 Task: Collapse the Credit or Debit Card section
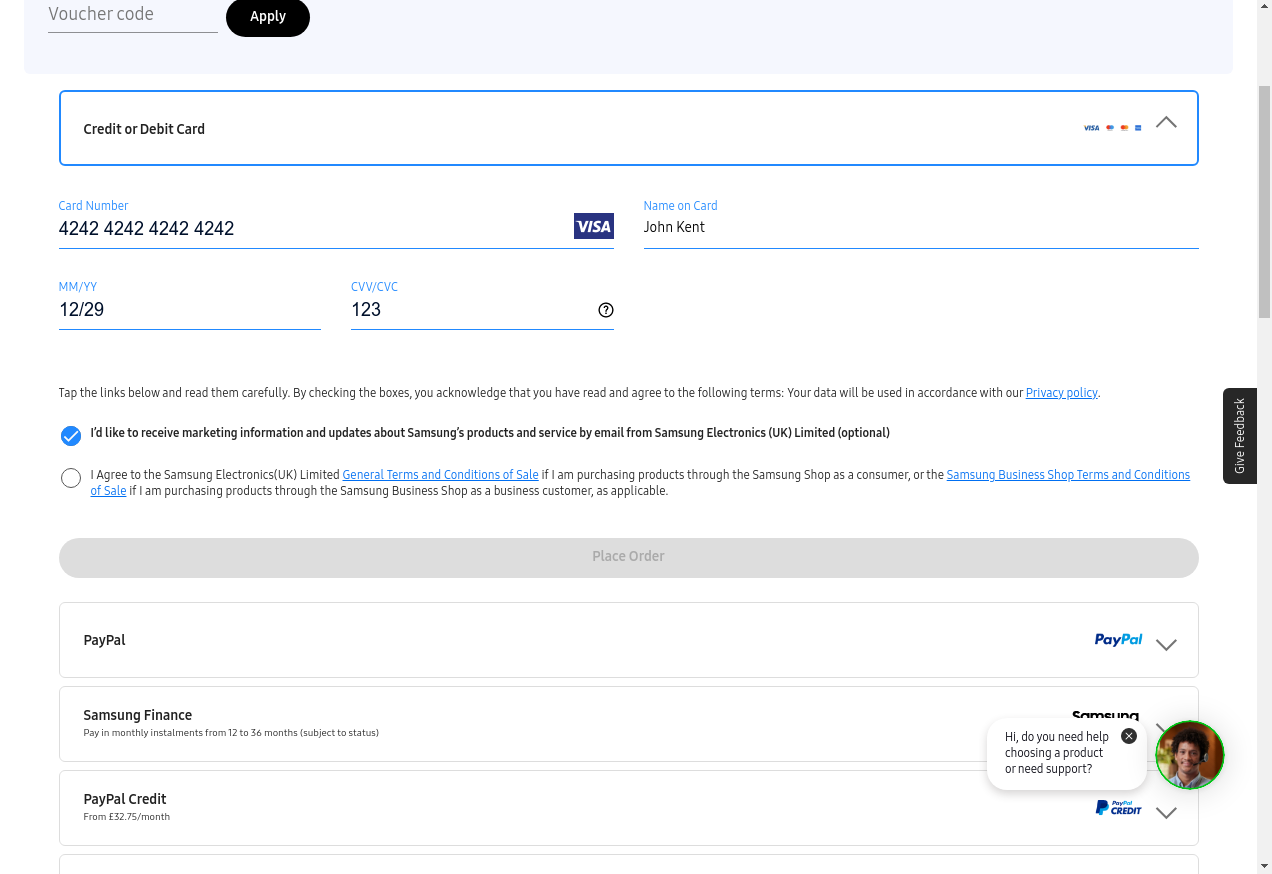1165,123
